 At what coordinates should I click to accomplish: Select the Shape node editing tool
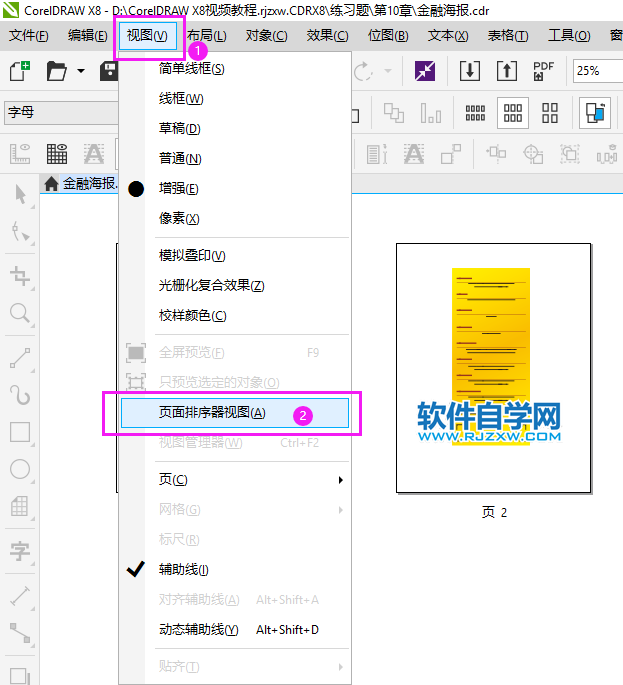tap(20, 232)
